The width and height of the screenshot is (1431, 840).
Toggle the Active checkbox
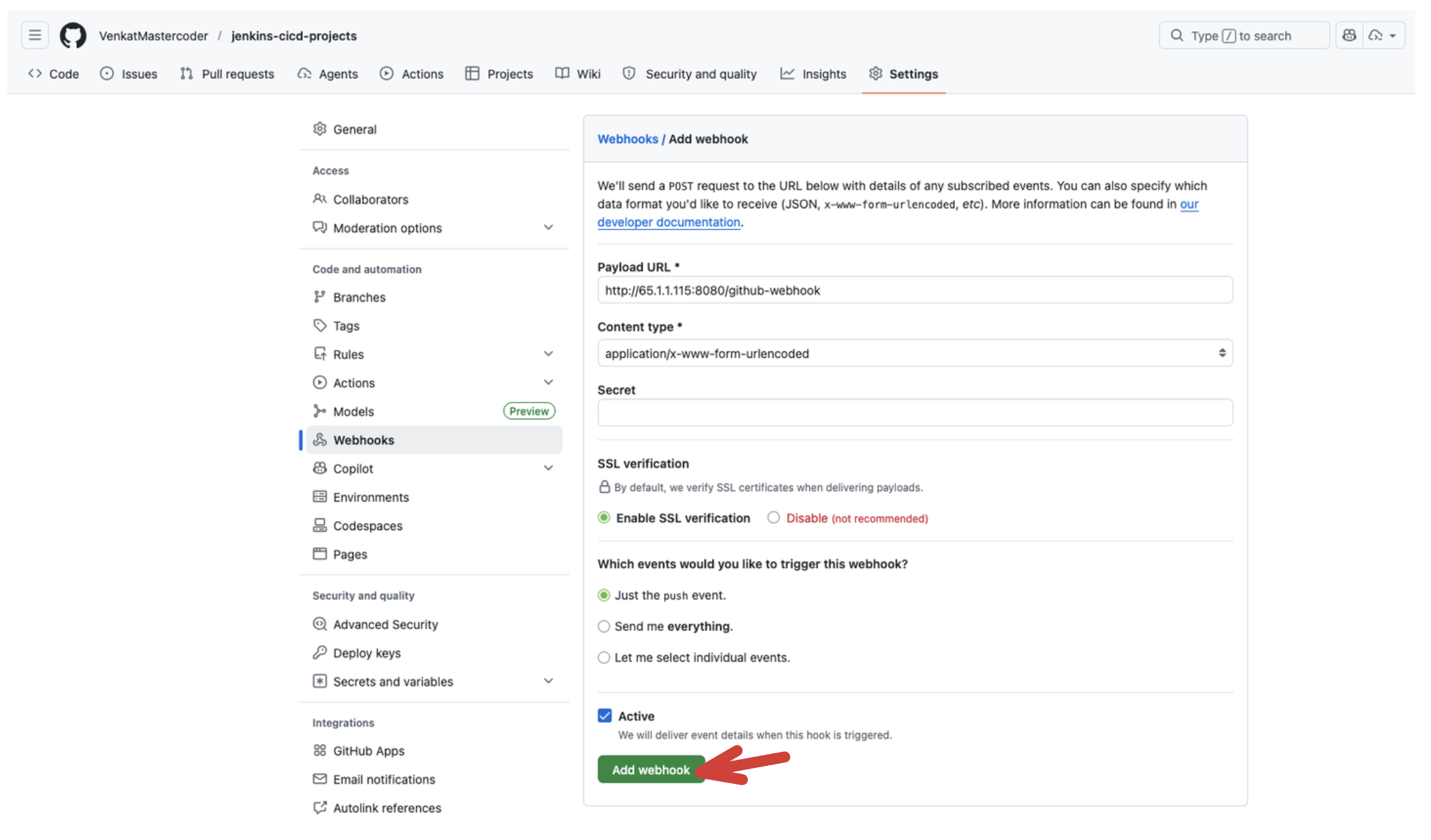pyautogui.click(x=605, y=715)
